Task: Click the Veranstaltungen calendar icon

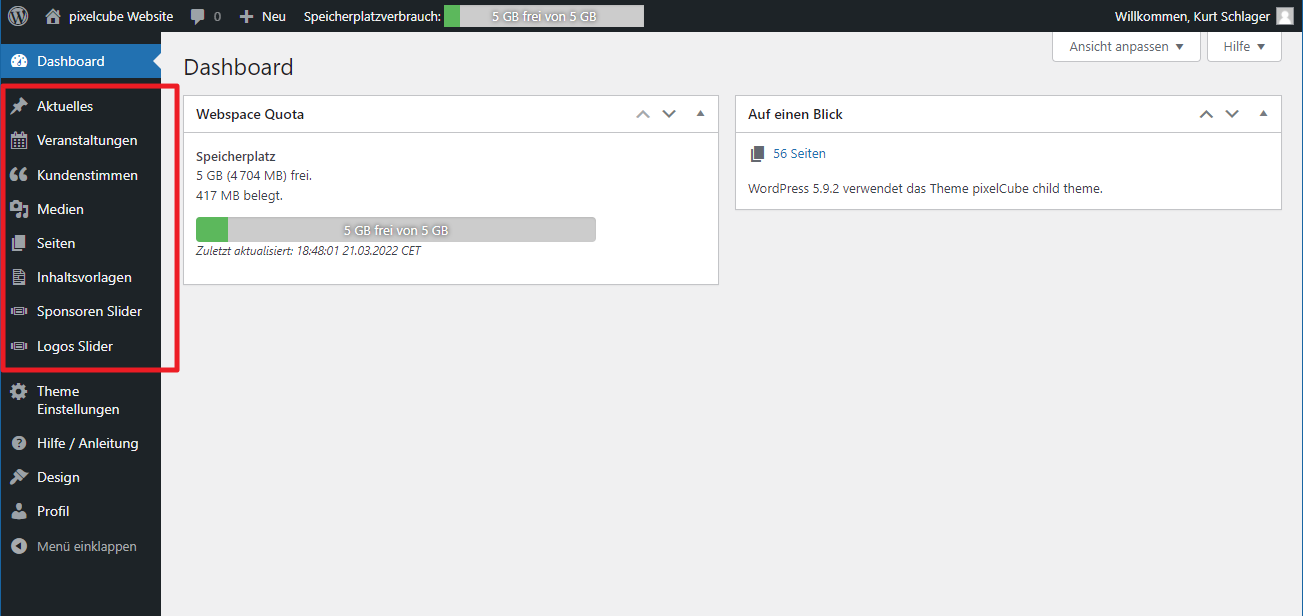Action: click(x=19, y=140)
